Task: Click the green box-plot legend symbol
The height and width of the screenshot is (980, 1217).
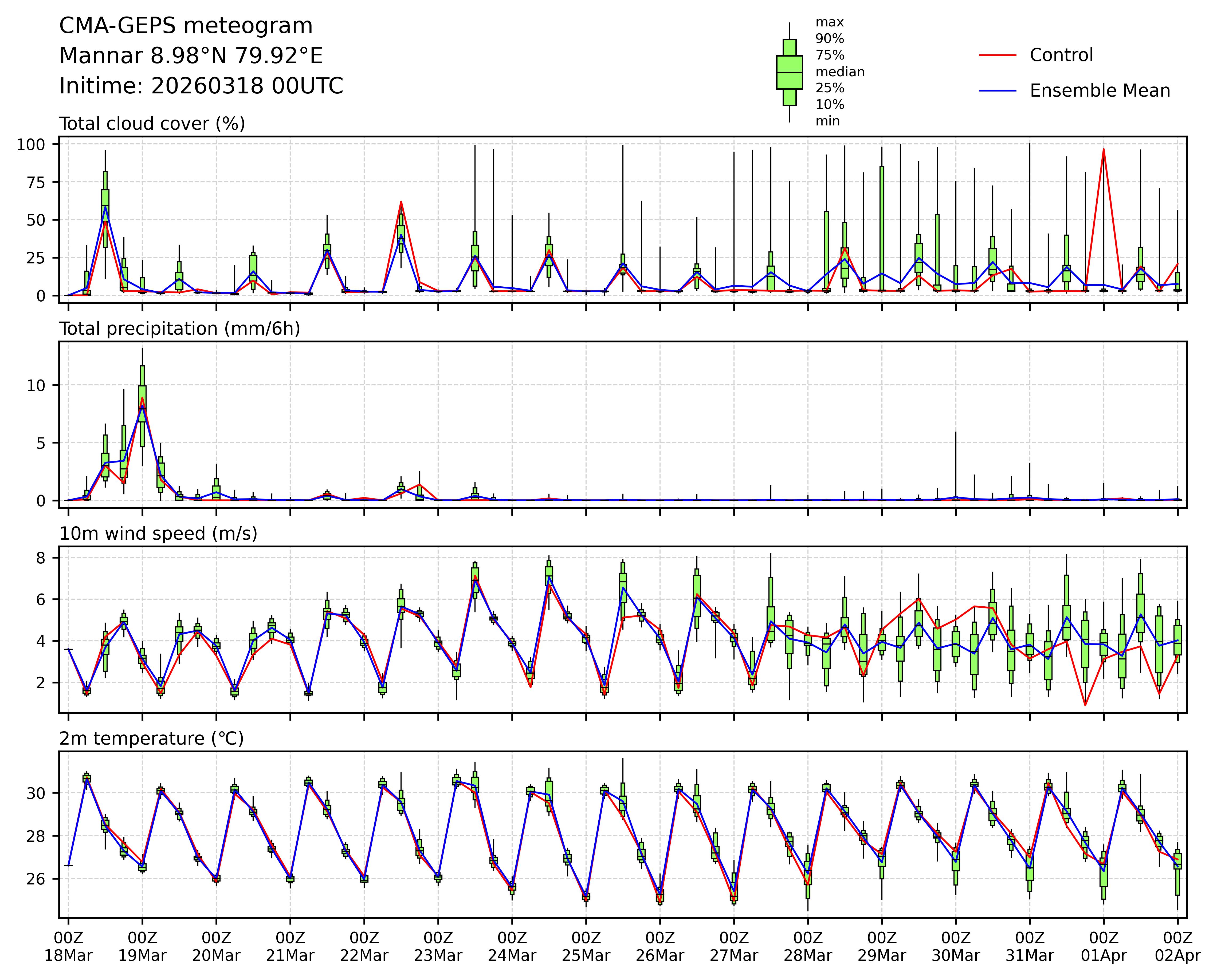Action: point(789,72)
